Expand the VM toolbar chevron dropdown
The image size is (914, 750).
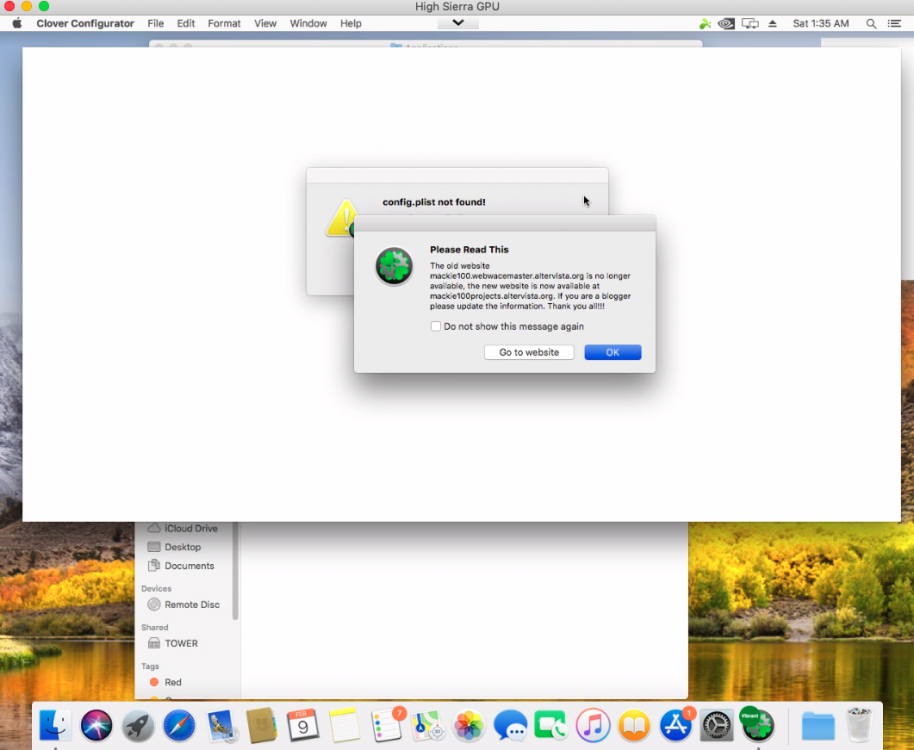458,23
